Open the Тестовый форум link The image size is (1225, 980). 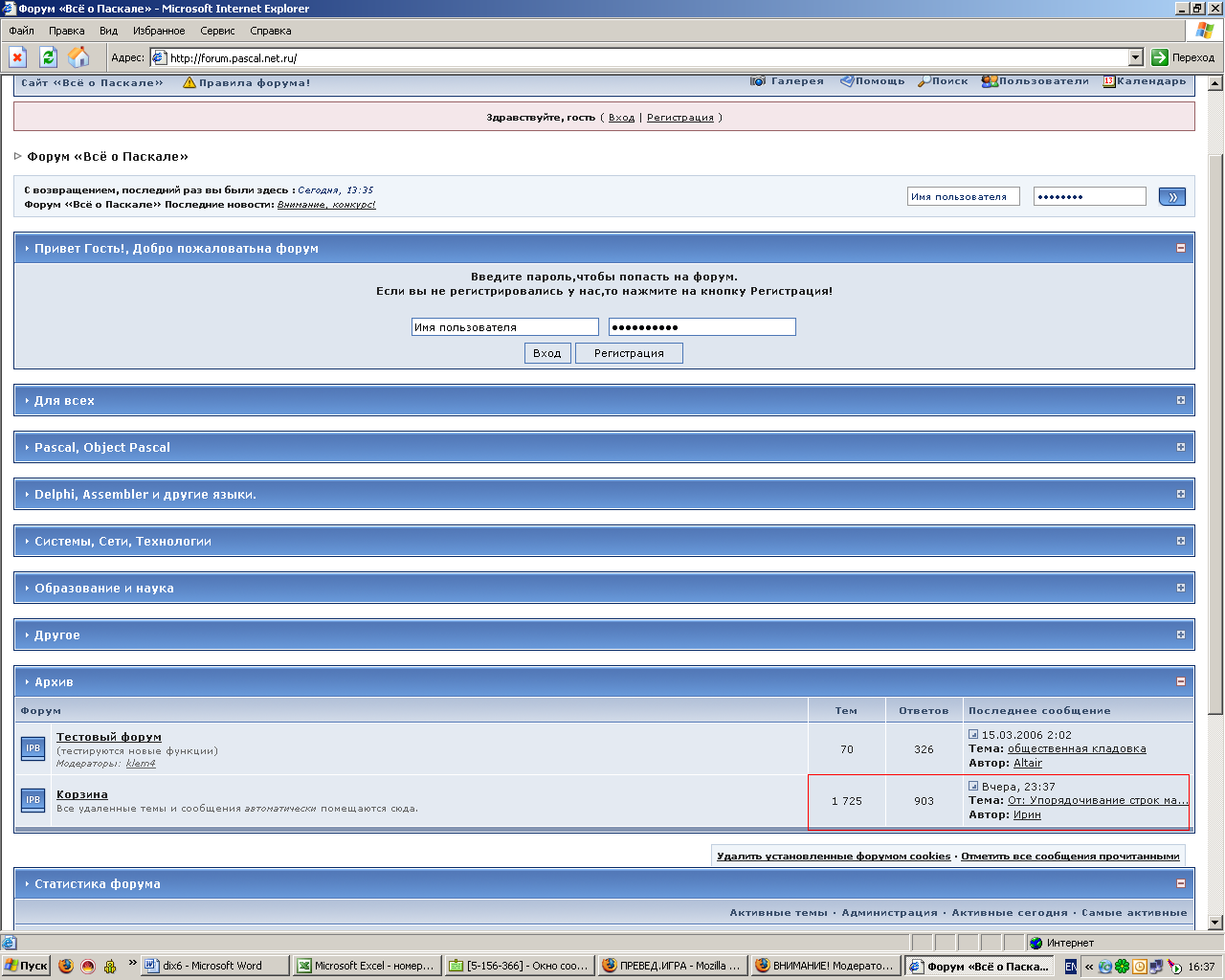(109, 737)
